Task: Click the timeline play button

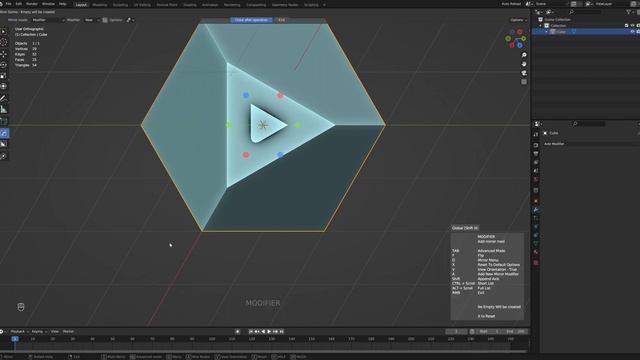Action: 269,331
